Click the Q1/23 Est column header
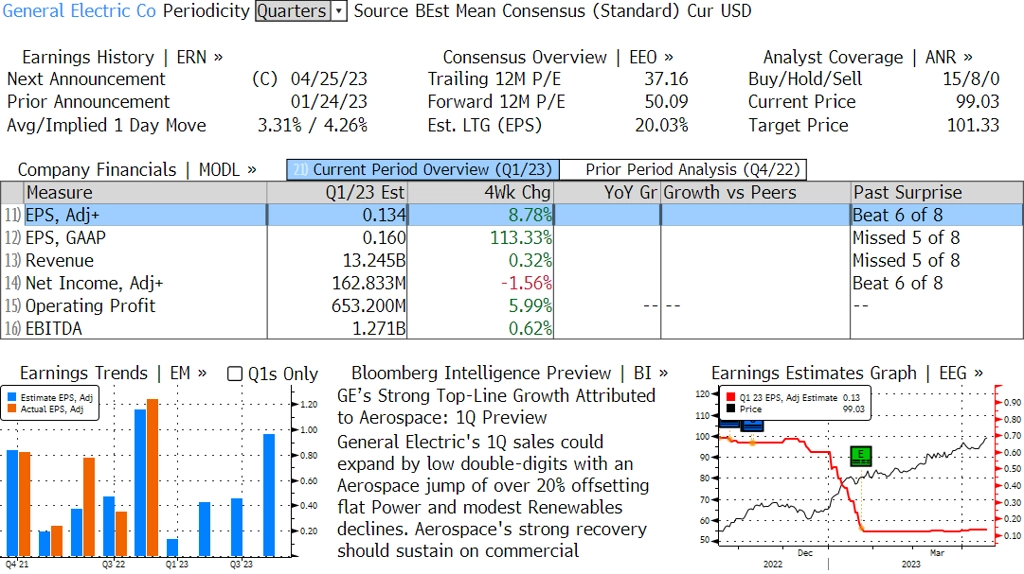Viewport: 1024px width, 574px height. [337, 193]
